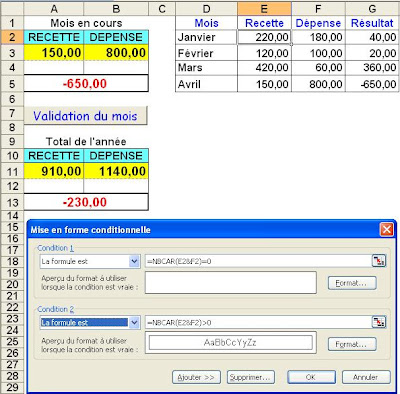
Task: Select red result cell -650,00 in row 5
Action: (86, 83)
